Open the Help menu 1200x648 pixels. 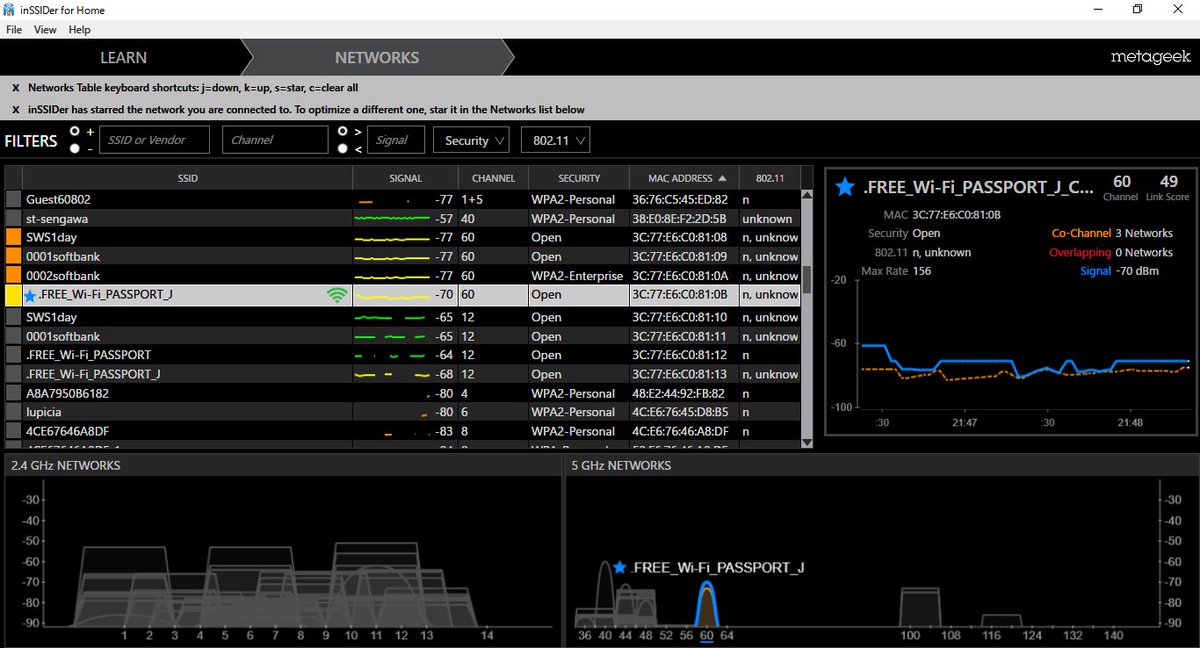pos(79,30)
